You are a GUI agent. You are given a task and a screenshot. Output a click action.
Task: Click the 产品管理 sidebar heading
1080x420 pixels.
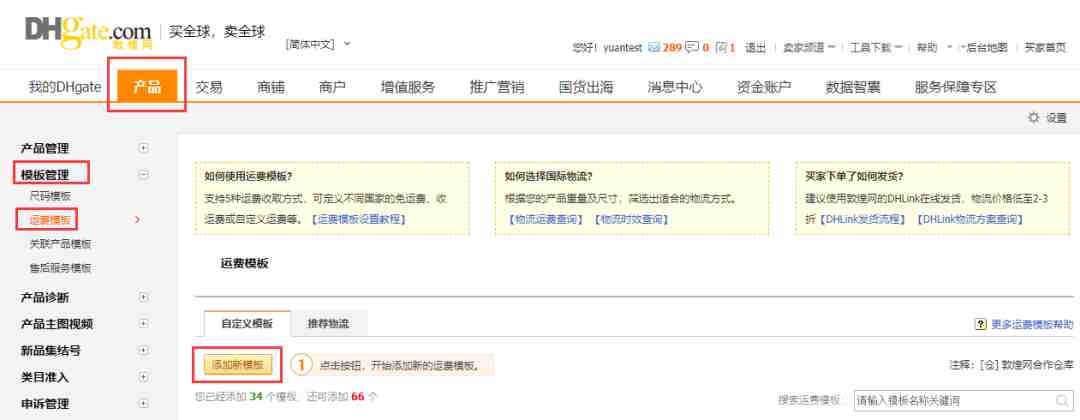(x=45, y=148)
